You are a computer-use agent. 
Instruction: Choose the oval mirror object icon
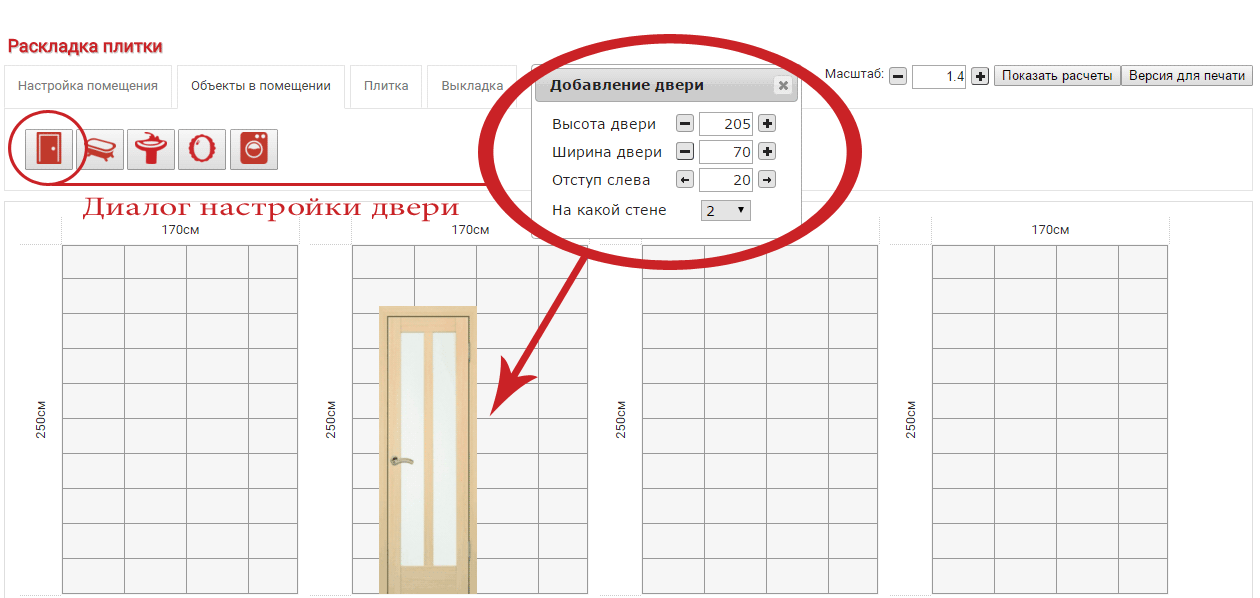click(x=202, y=149)
